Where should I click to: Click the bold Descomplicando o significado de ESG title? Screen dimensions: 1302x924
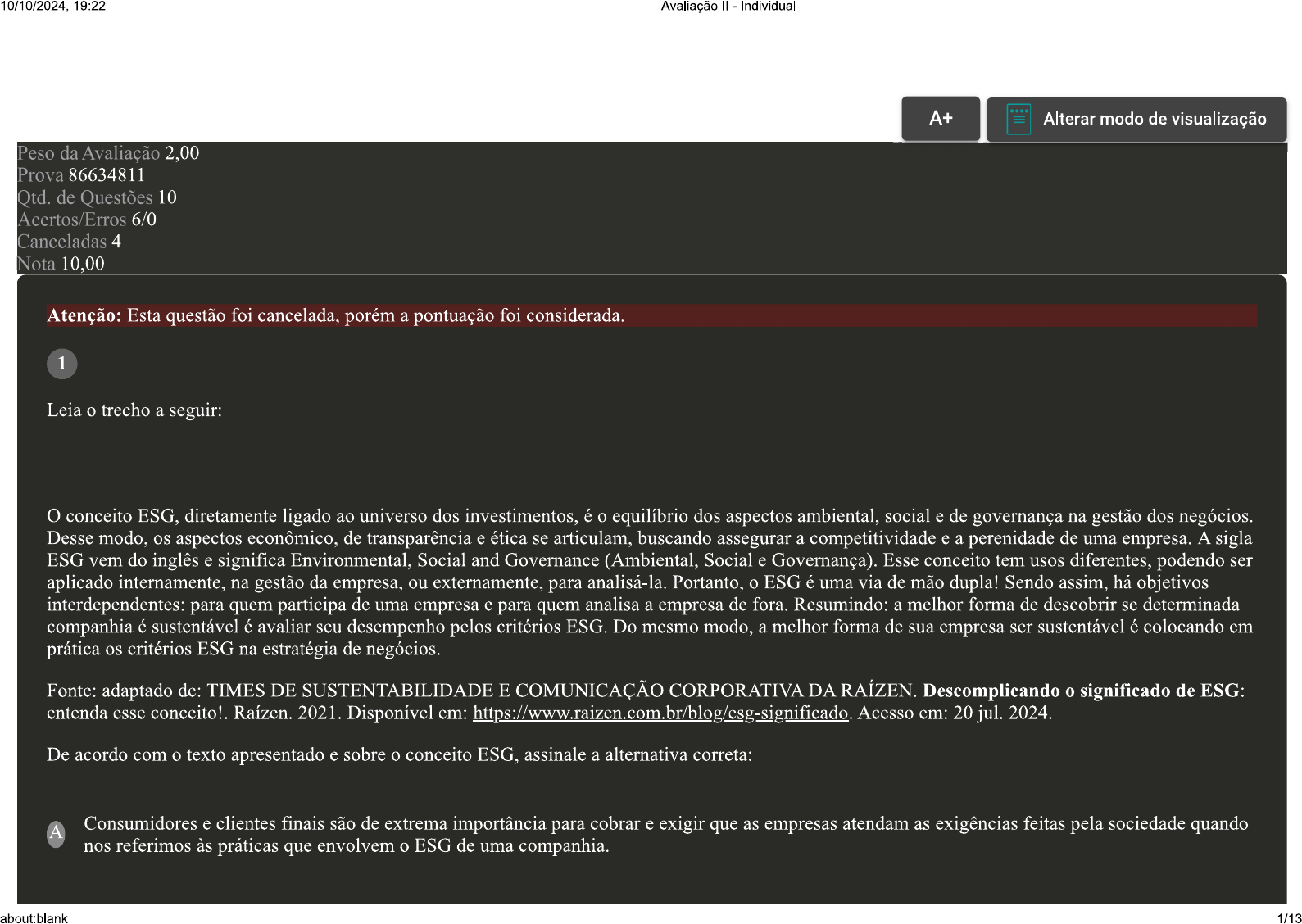coord(1080,691)
